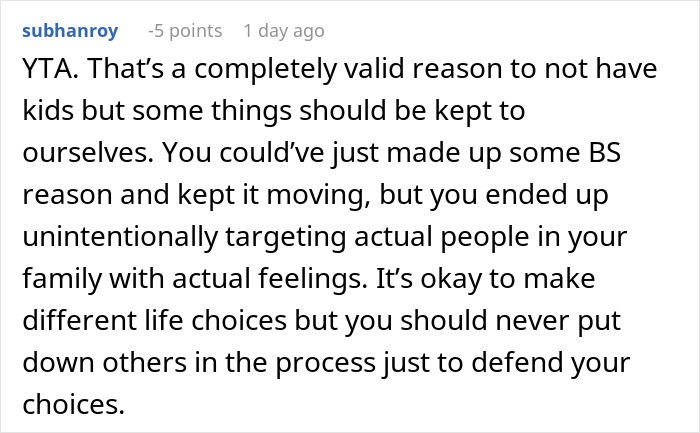
Task: Click the "-5 points" score label
Action: (x=184, y=31)
